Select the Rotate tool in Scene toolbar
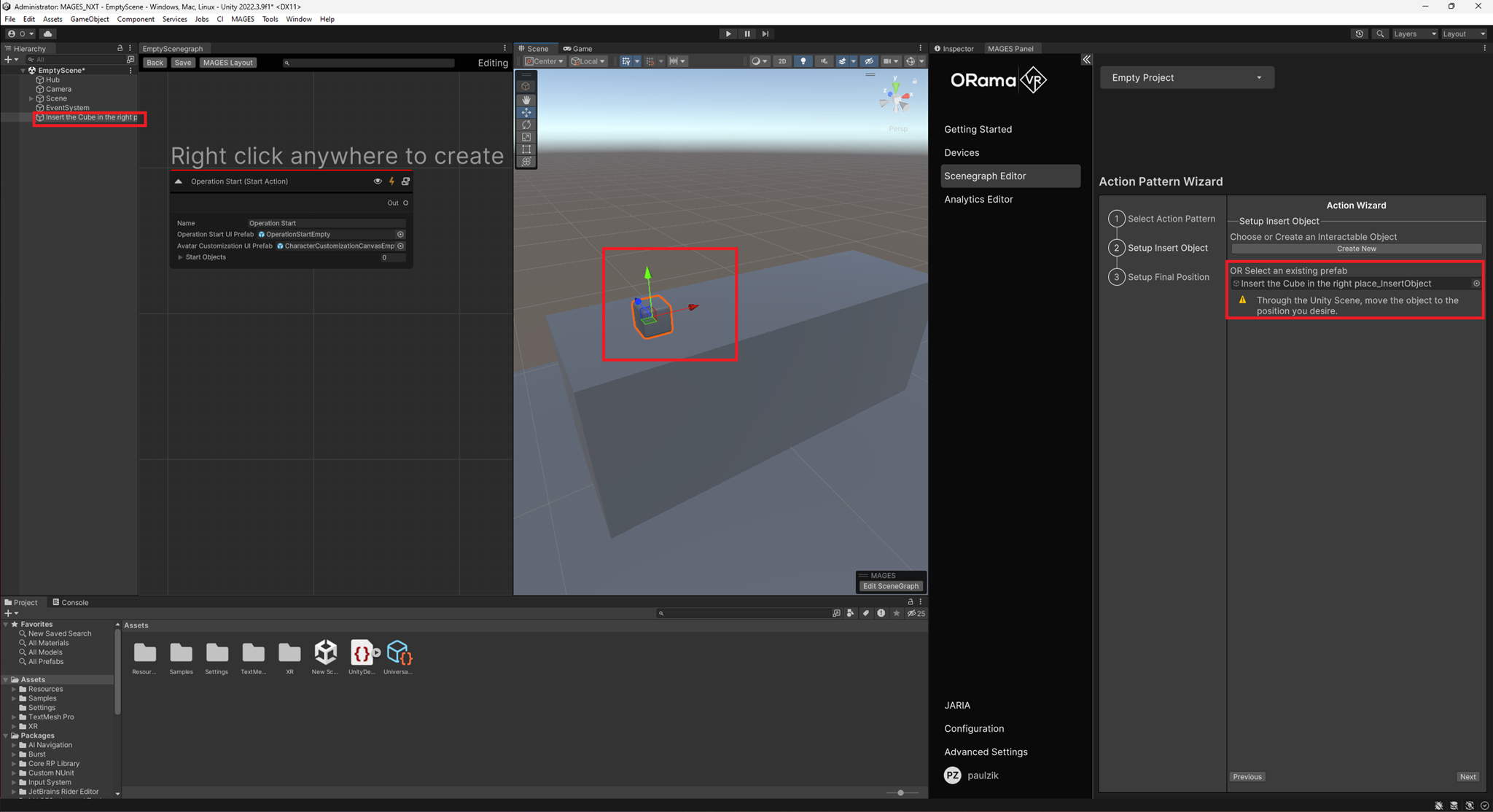Screen dimensions: 1493x812 point(526,125)
